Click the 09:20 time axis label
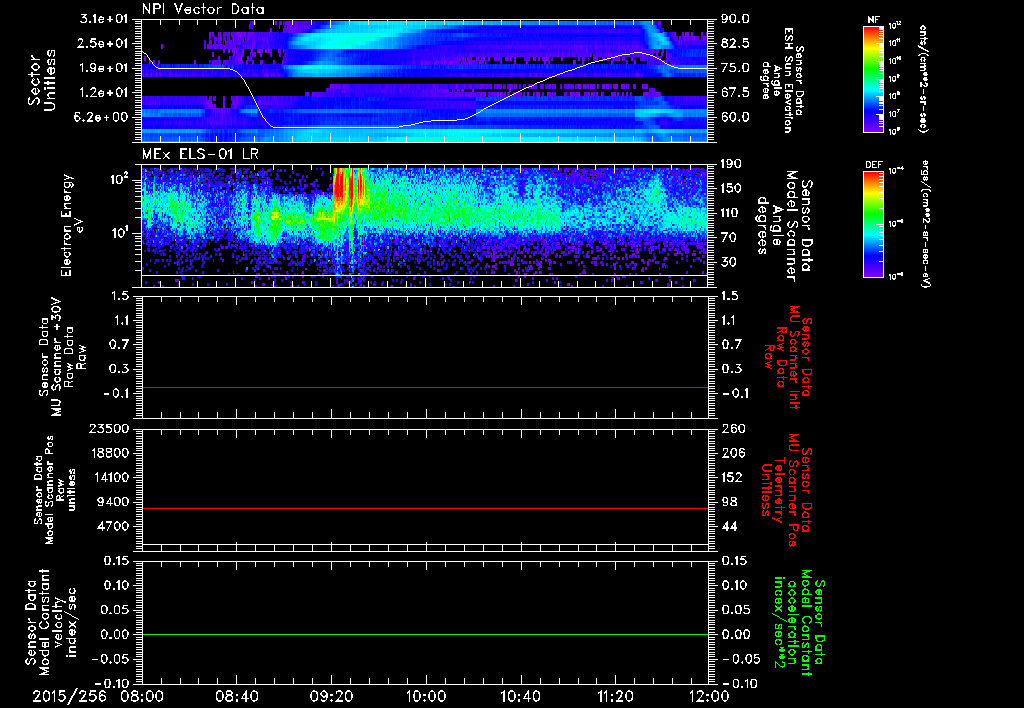This screenshot has height=708, width=1024. [331, 697]
